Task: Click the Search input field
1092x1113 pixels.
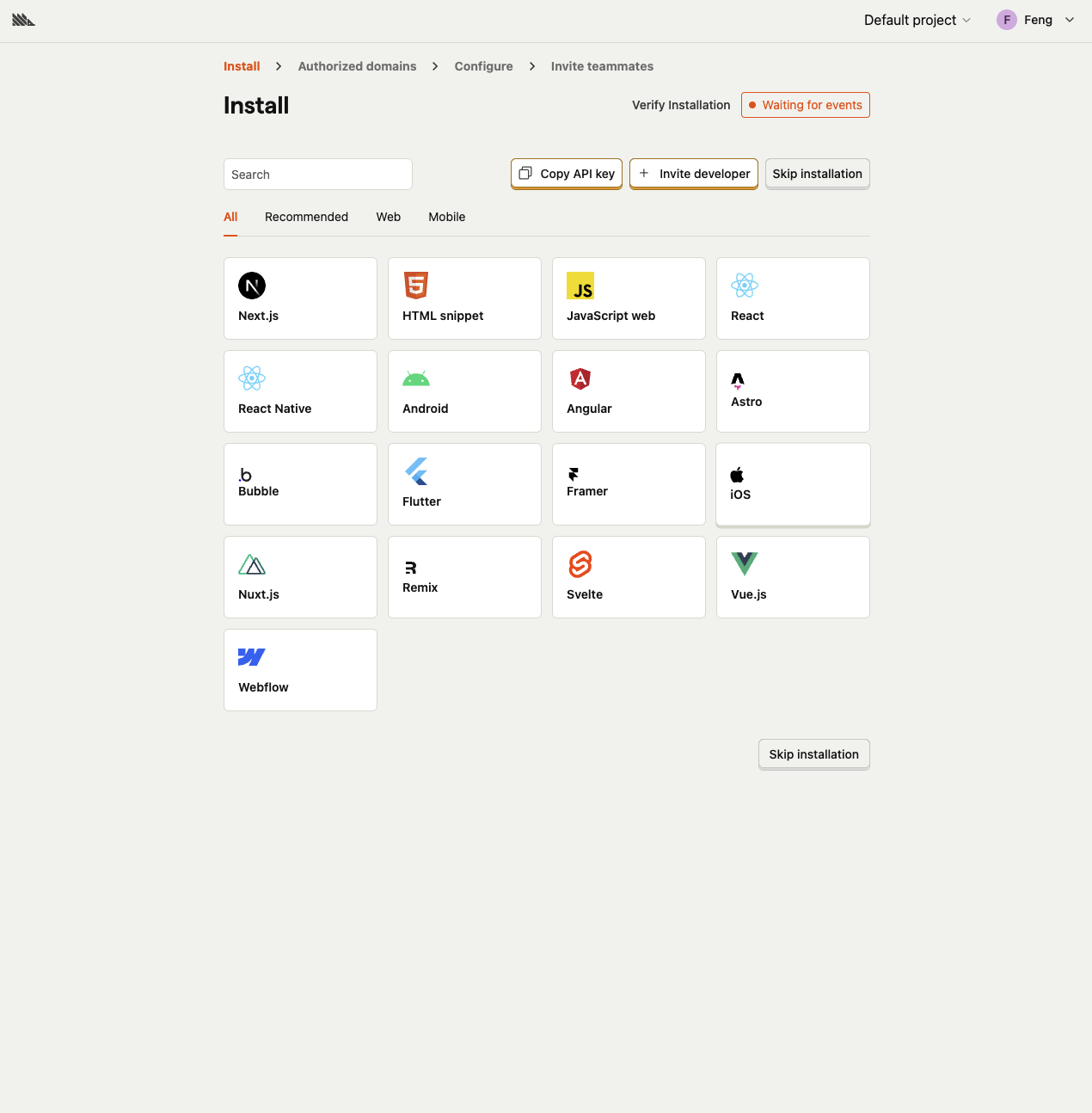Action: 318,174
